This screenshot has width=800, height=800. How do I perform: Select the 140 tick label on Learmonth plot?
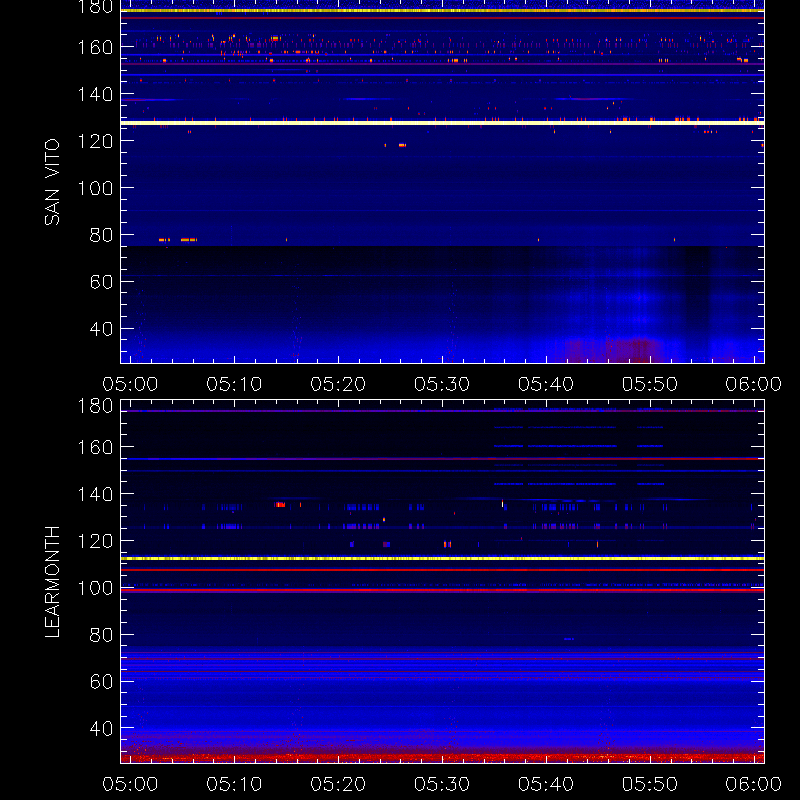[x=95, y=494]
